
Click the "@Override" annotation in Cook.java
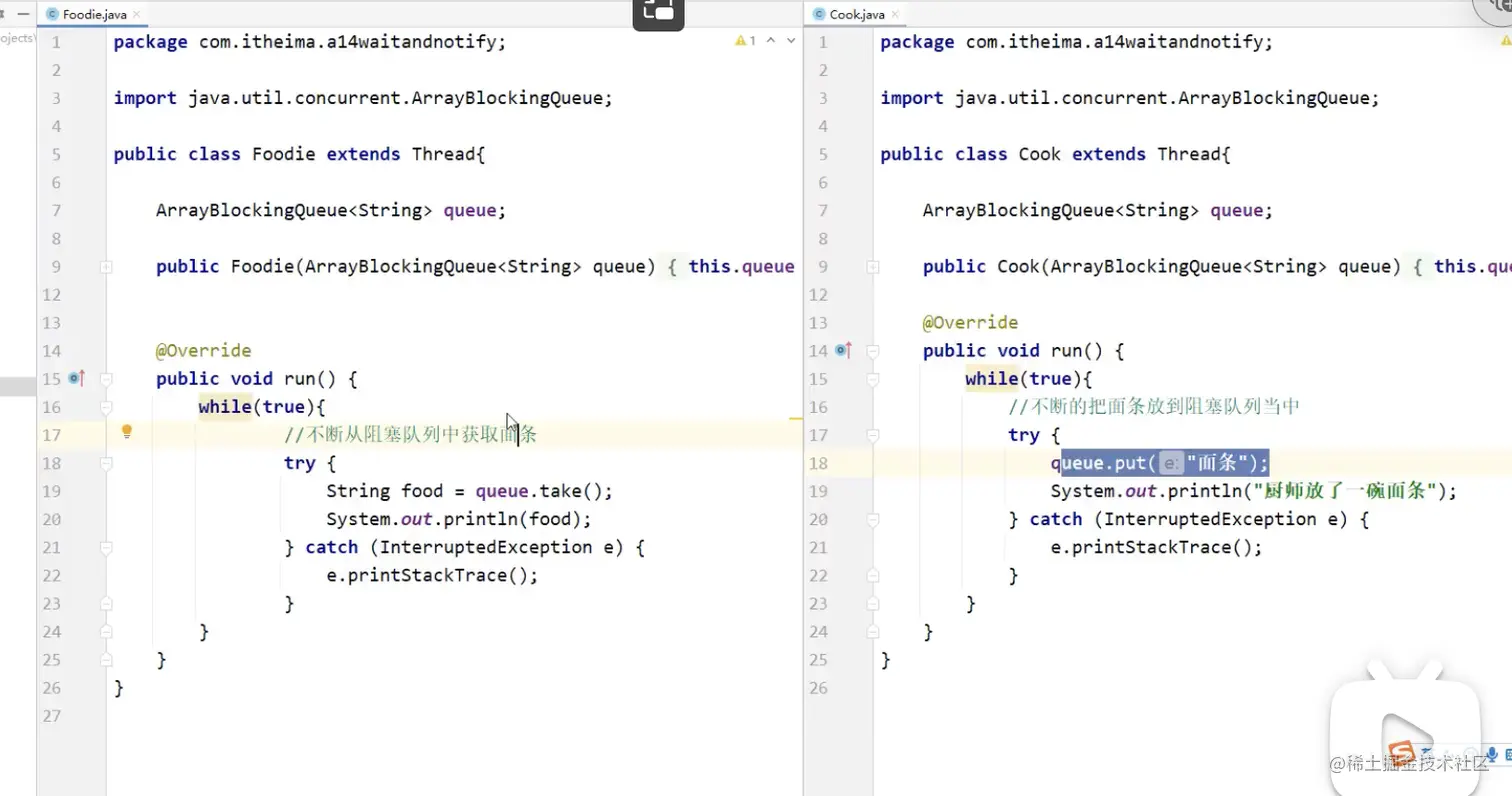(x=971, y=322)
